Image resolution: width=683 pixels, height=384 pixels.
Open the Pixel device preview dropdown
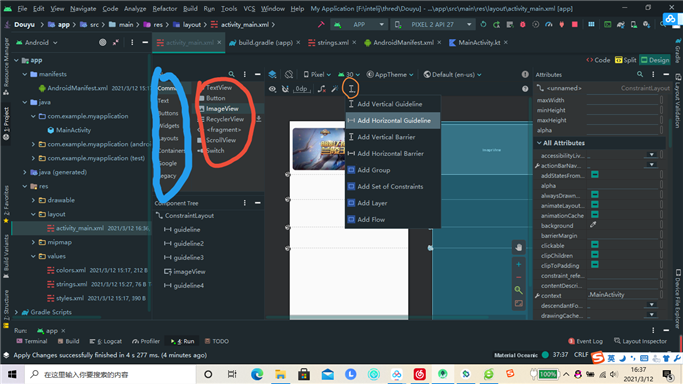pos(317,74)
